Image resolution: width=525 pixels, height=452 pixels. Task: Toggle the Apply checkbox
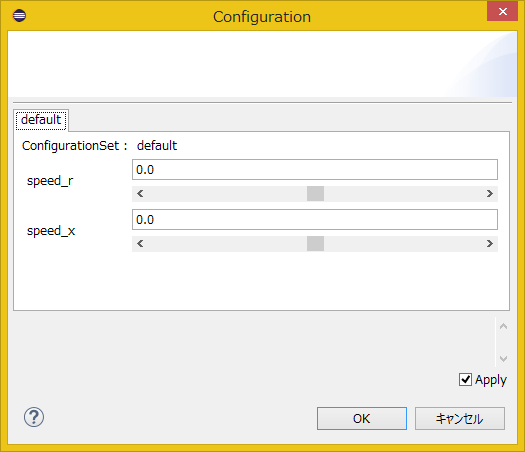[x=465, y=380]
